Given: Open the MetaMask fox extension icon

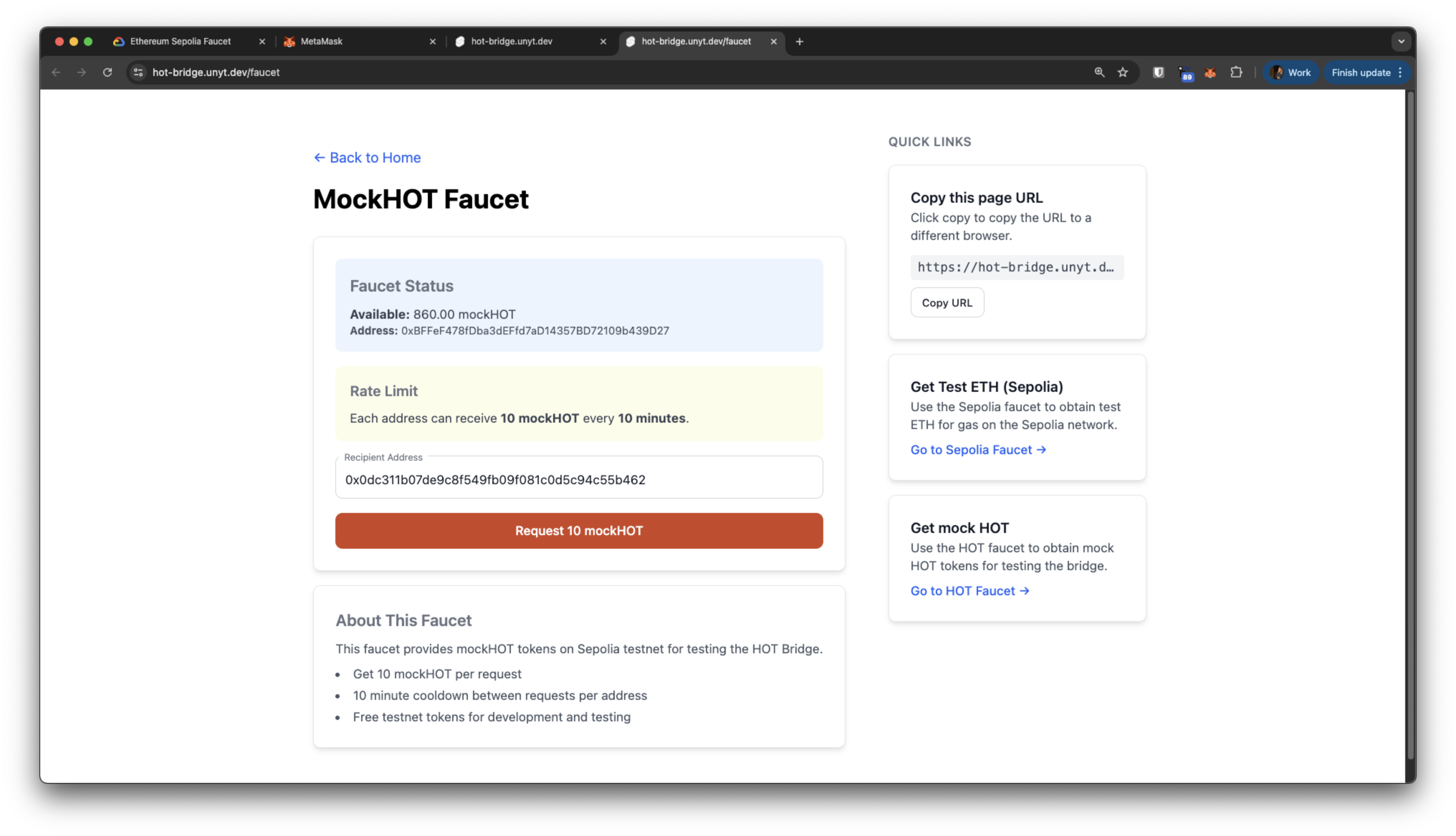Looking at the screenshot, I should tap(1210, 72).
